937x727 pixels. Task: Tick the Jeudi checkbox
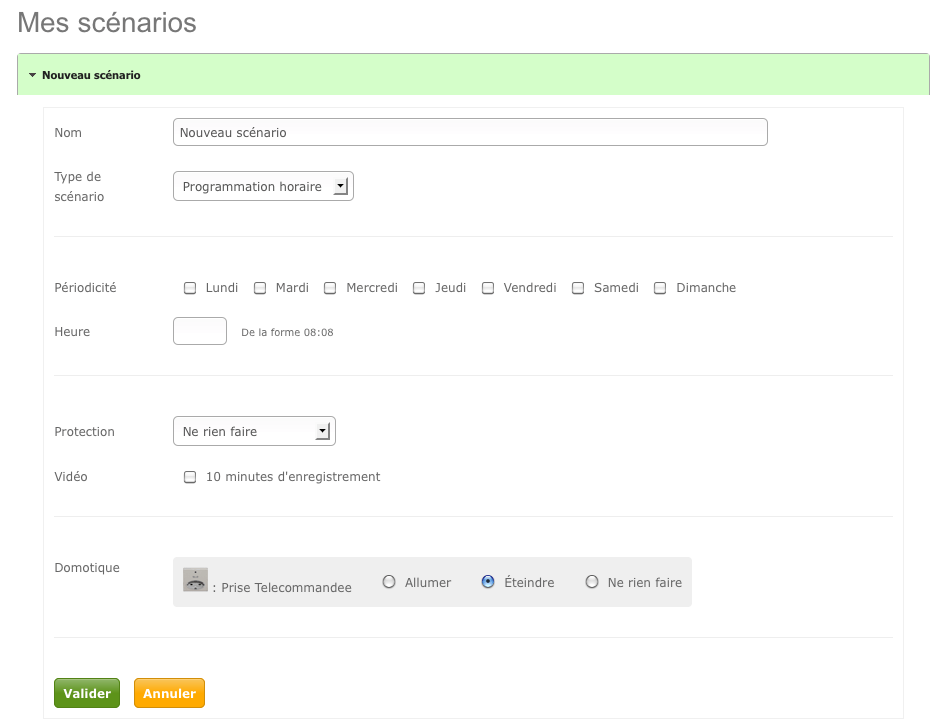[x=419, y=288]
